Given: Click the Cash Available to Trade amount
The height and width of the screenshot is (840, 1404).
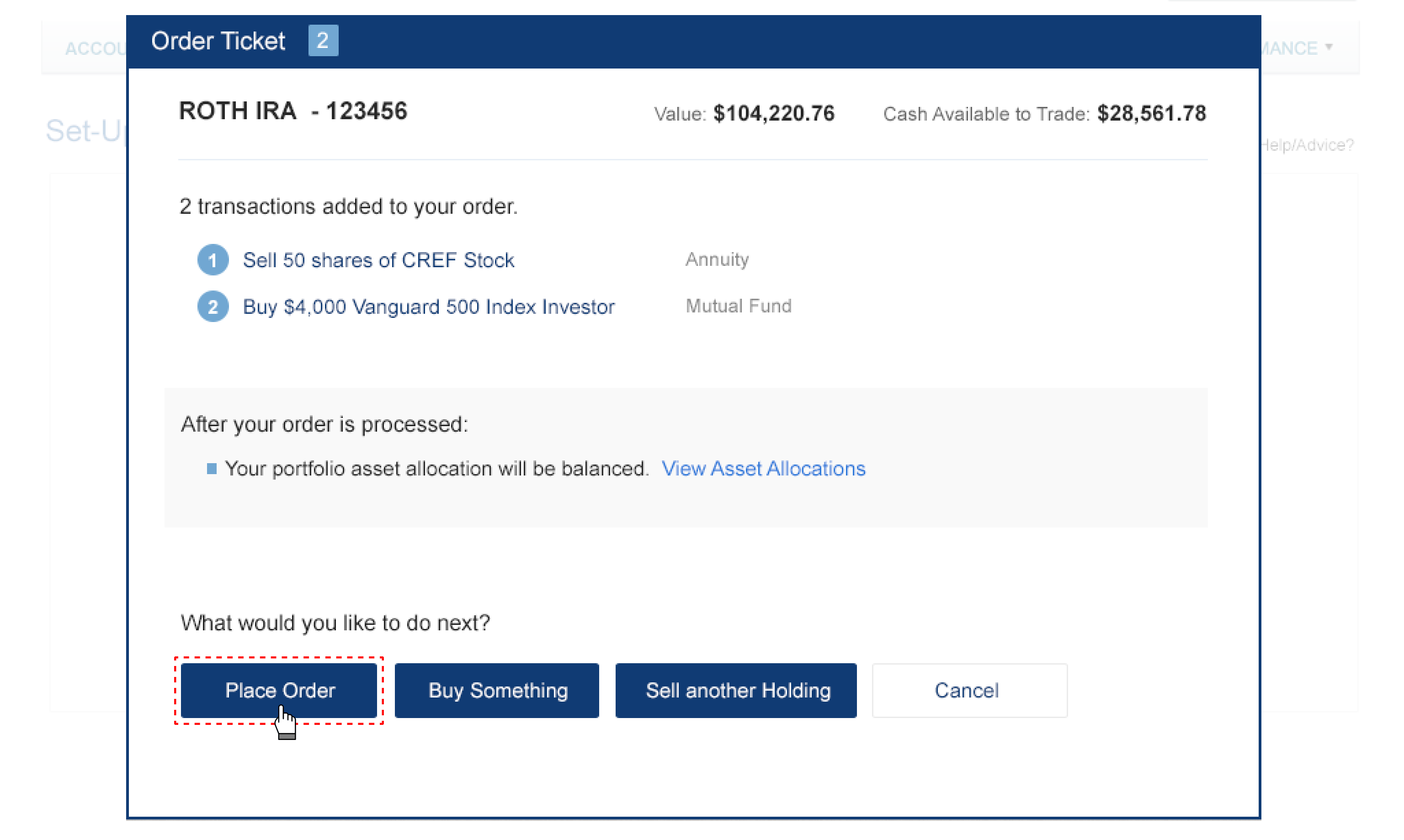Looking at the screenshot, I should [x=1151, y=114].
